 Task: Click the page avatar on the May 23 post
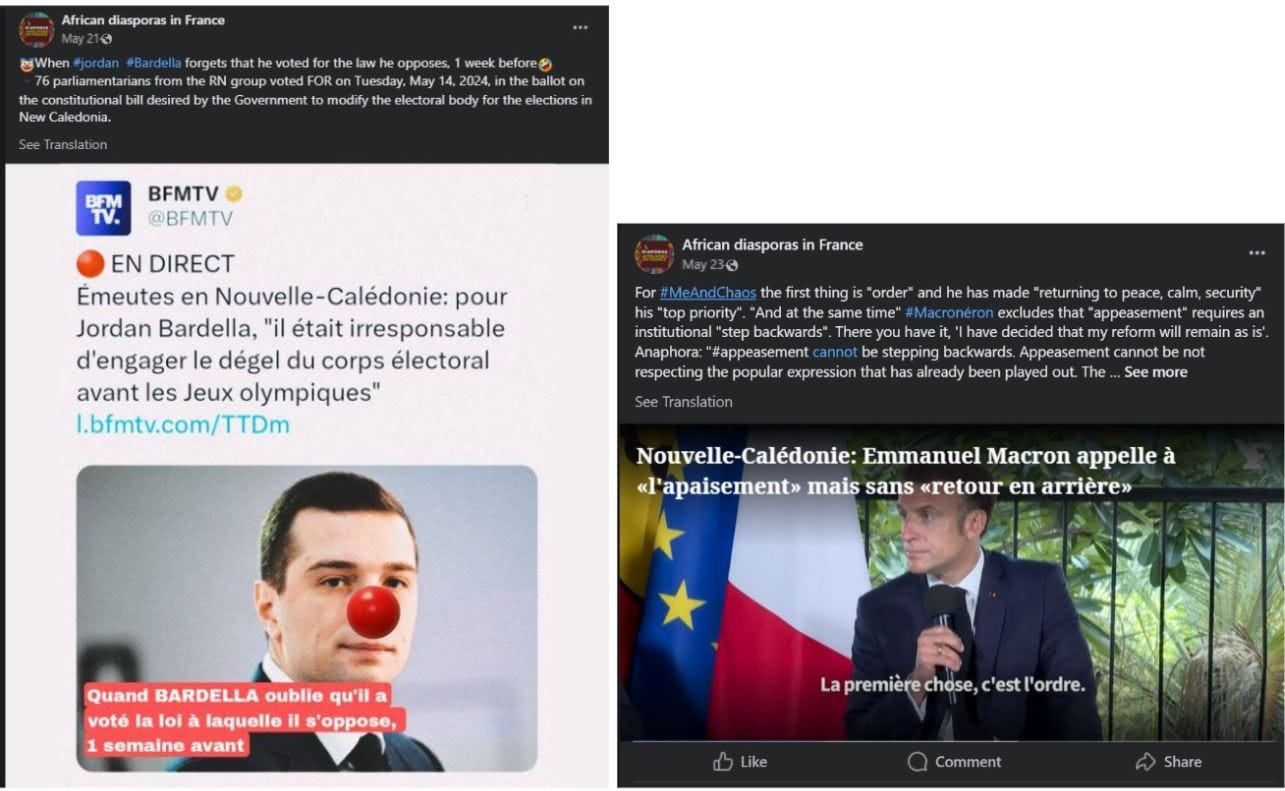tap(654, 254)
